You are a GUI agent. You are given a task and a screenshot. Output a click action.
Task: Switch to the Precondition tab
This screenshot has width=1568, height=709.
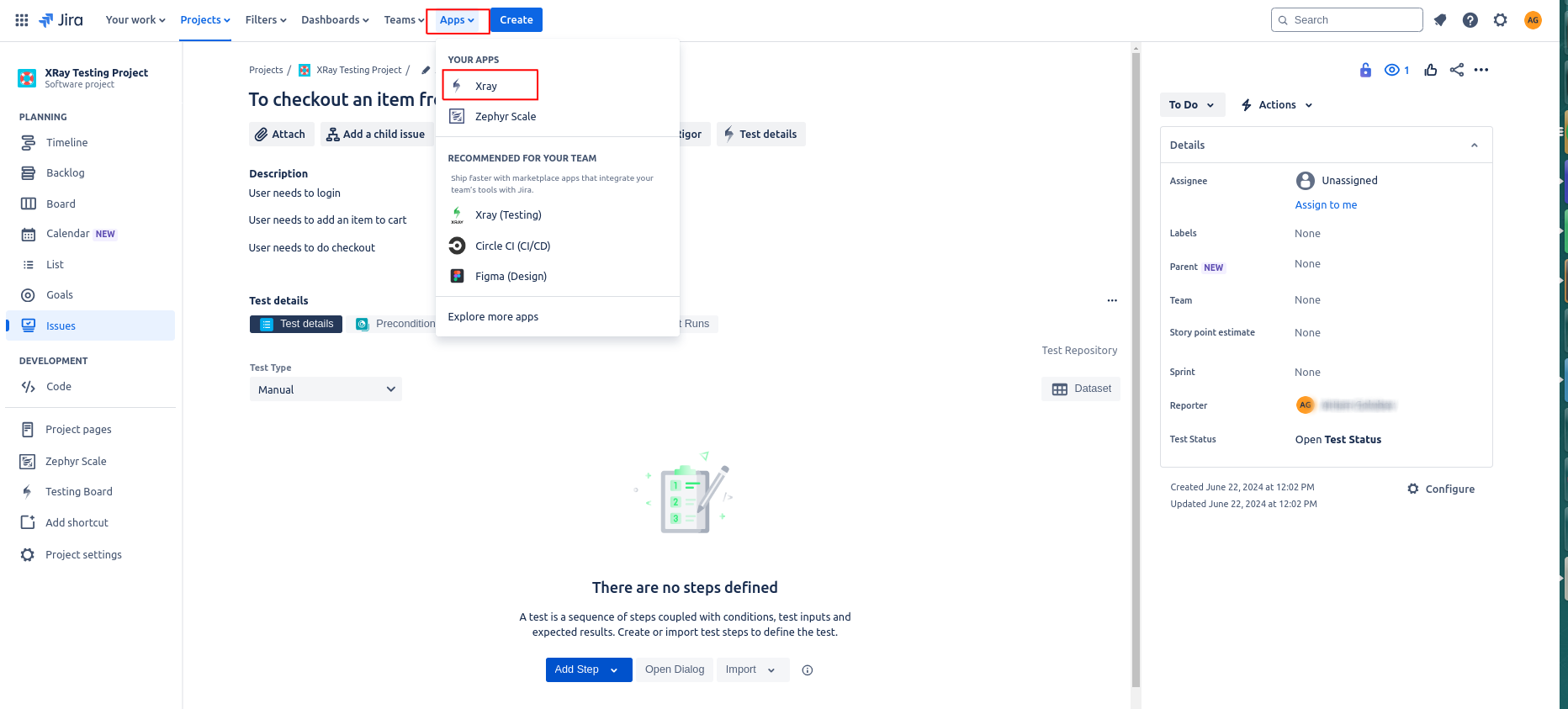pos(395,324)
